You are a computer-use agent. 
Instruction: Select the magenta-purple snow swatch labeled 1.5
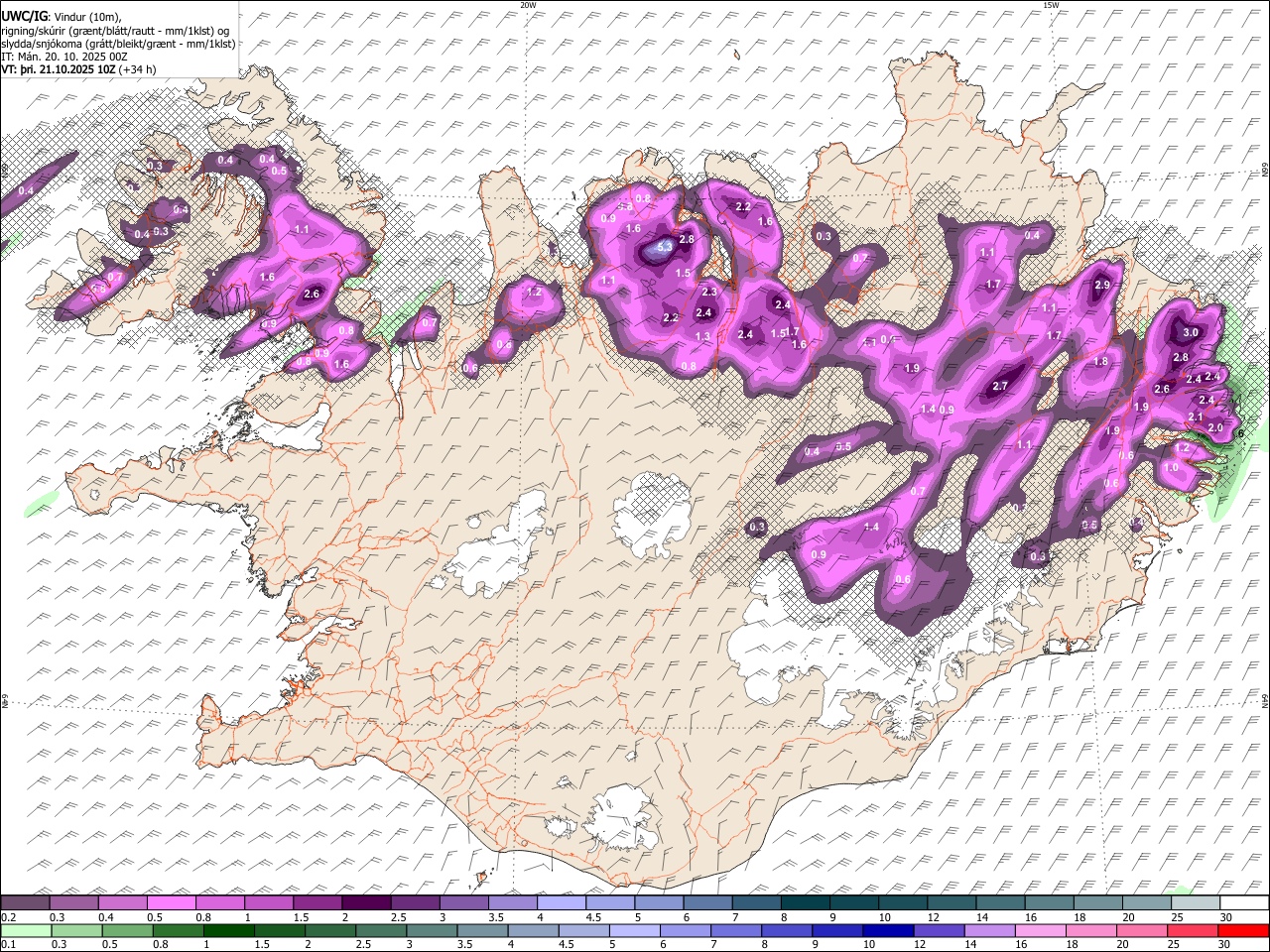317,902
